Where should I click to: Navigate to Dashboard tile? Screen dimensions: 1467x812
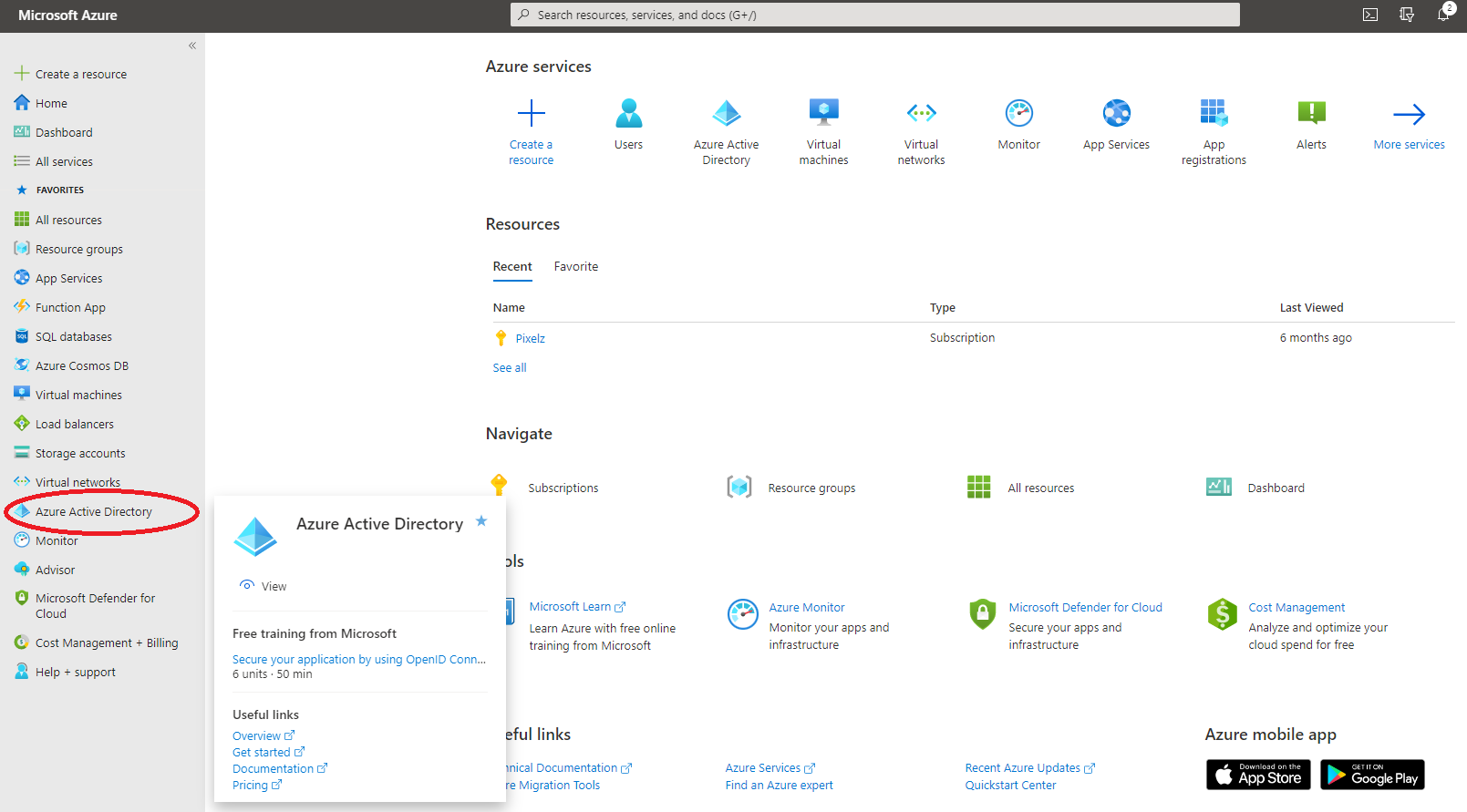coord(1255,488)
